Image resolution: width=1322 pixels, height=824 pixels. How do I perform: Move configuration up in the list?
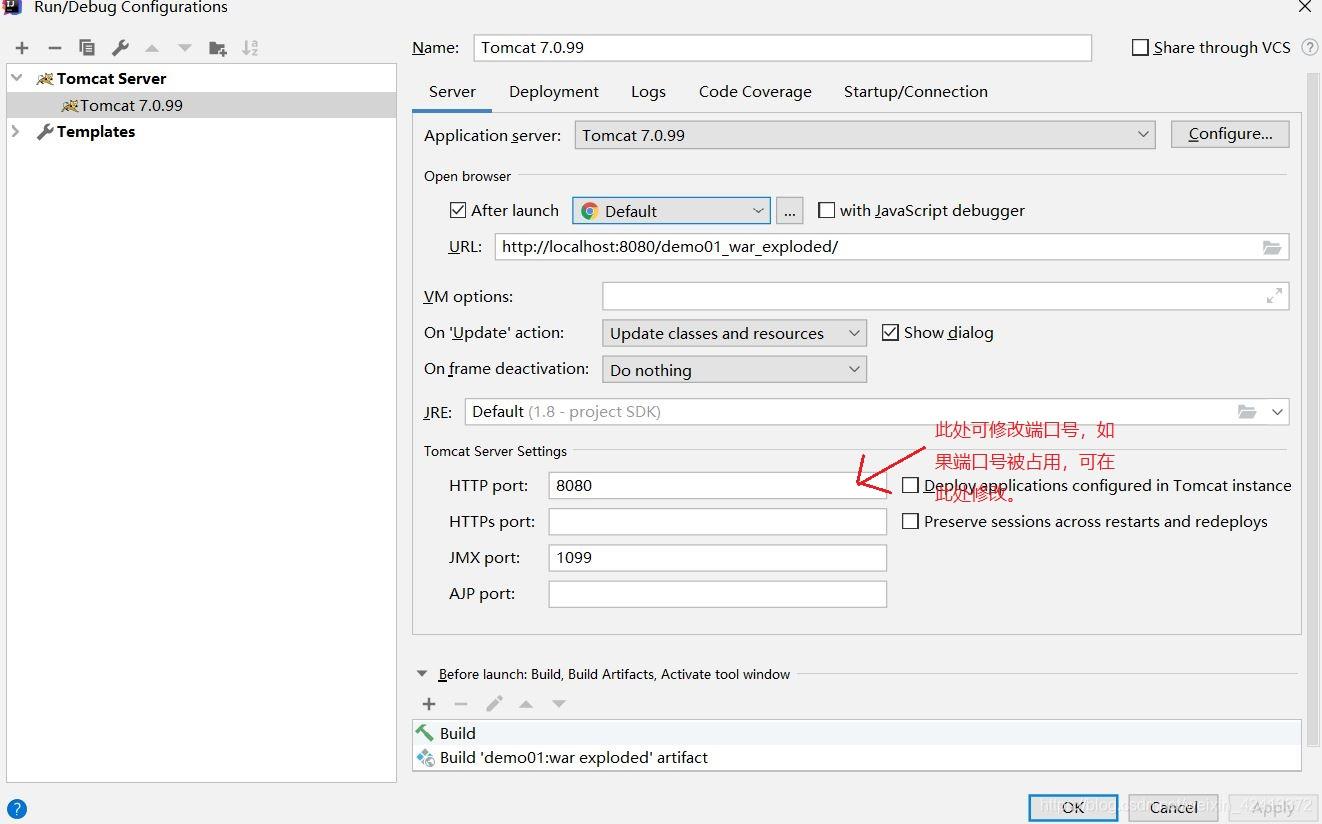(152, 48)
